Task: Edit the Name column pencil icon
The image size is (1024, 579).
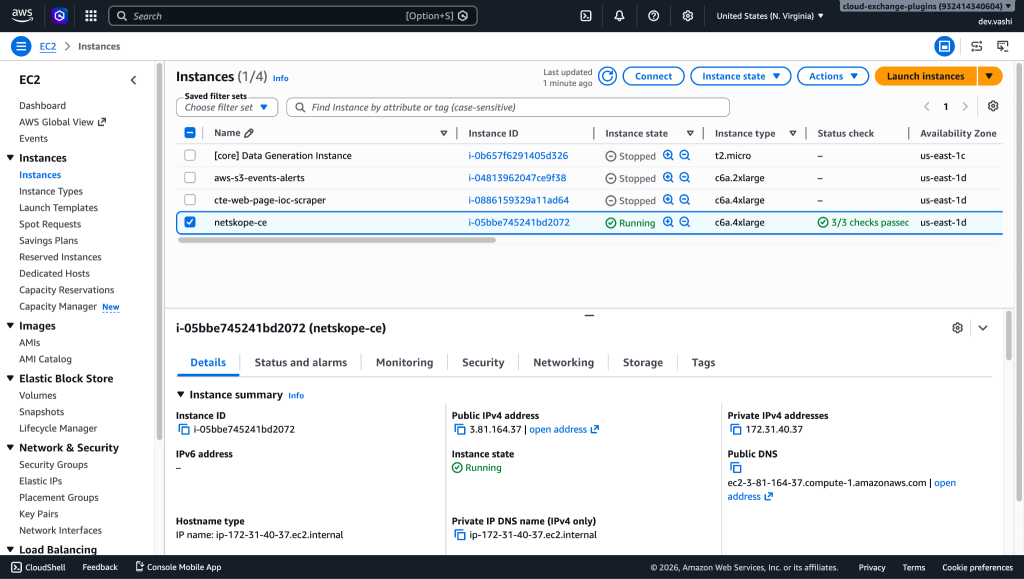Action: point(249,133)
